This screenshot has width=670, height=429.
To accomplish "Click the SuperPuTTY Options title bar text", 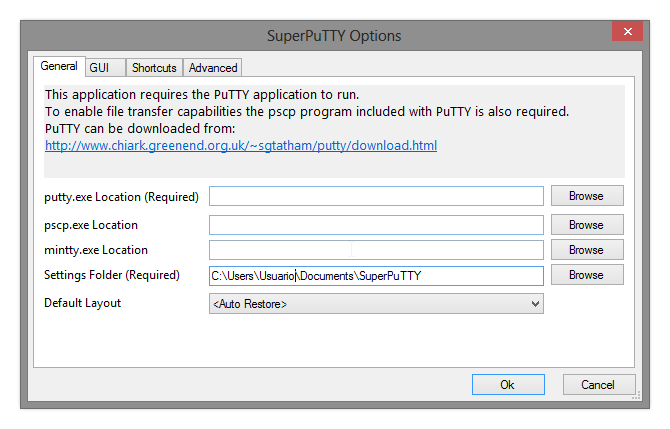I will (334, 36).
